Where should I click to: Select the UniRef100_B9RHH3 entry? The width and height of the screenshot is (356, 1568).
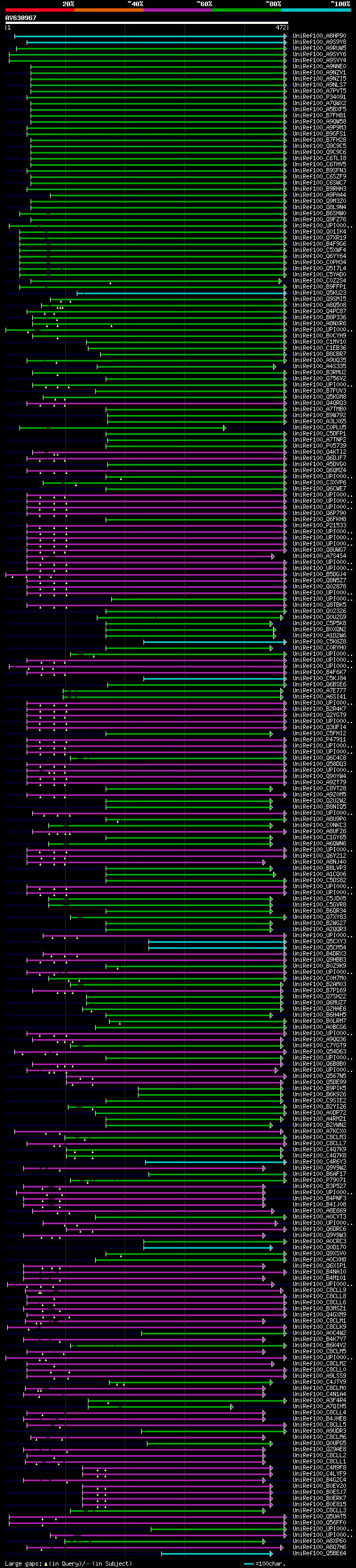(319, 189)
